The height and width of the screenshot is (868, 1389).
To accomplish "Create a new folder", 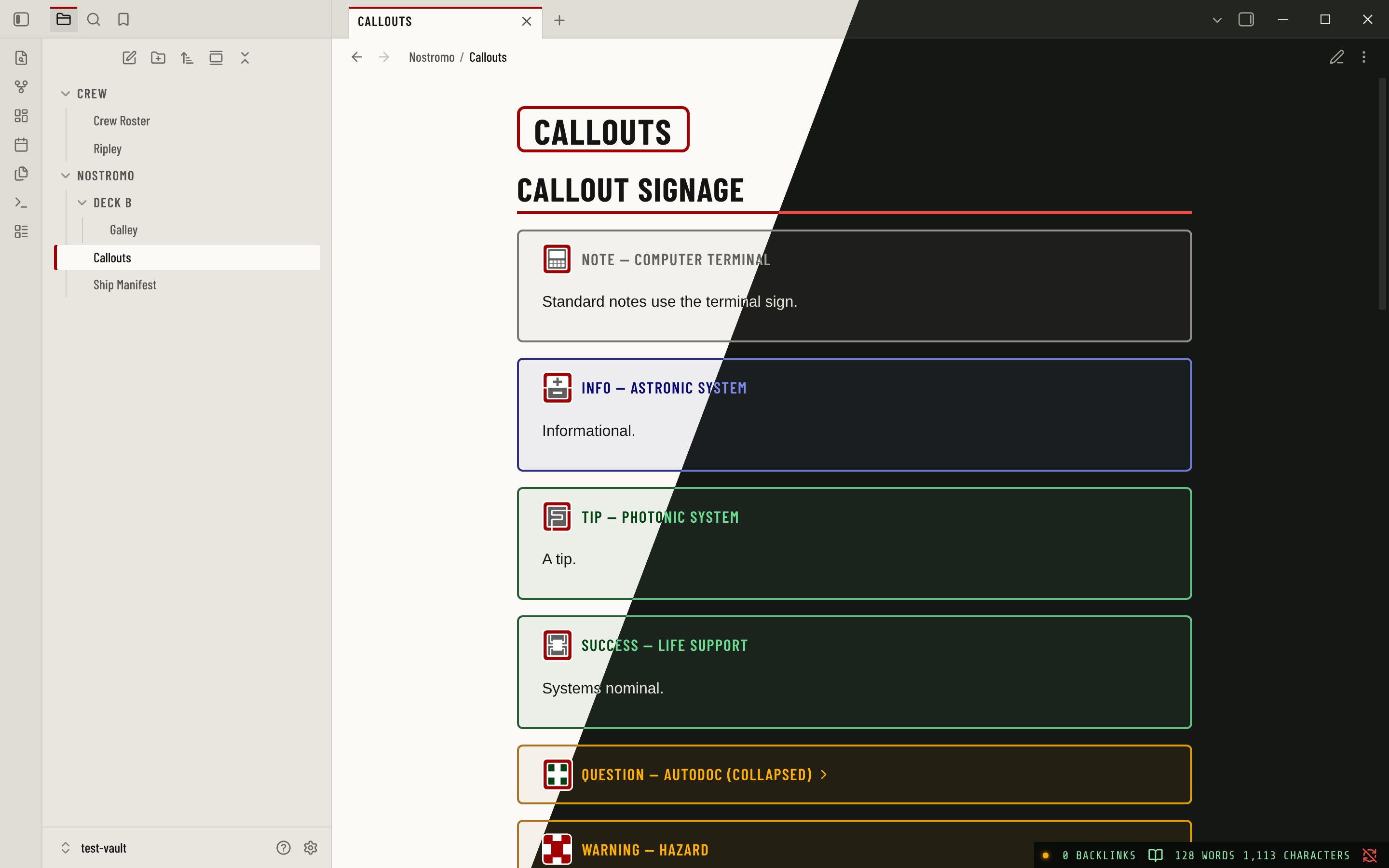I will [x=158, y=58].
